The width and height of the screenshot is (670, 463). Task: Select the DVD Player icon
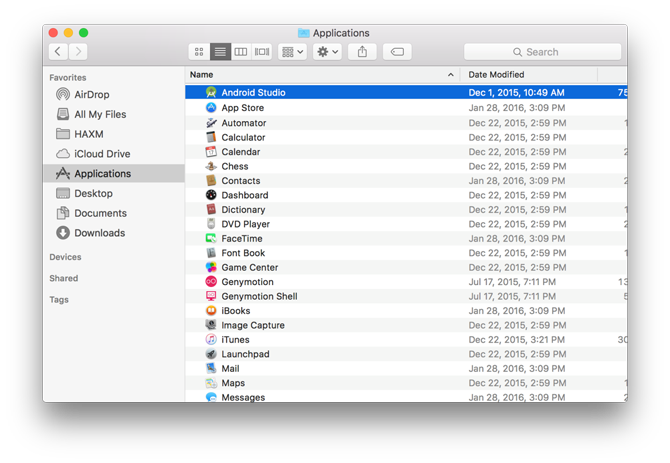click(x=211, y=224)
